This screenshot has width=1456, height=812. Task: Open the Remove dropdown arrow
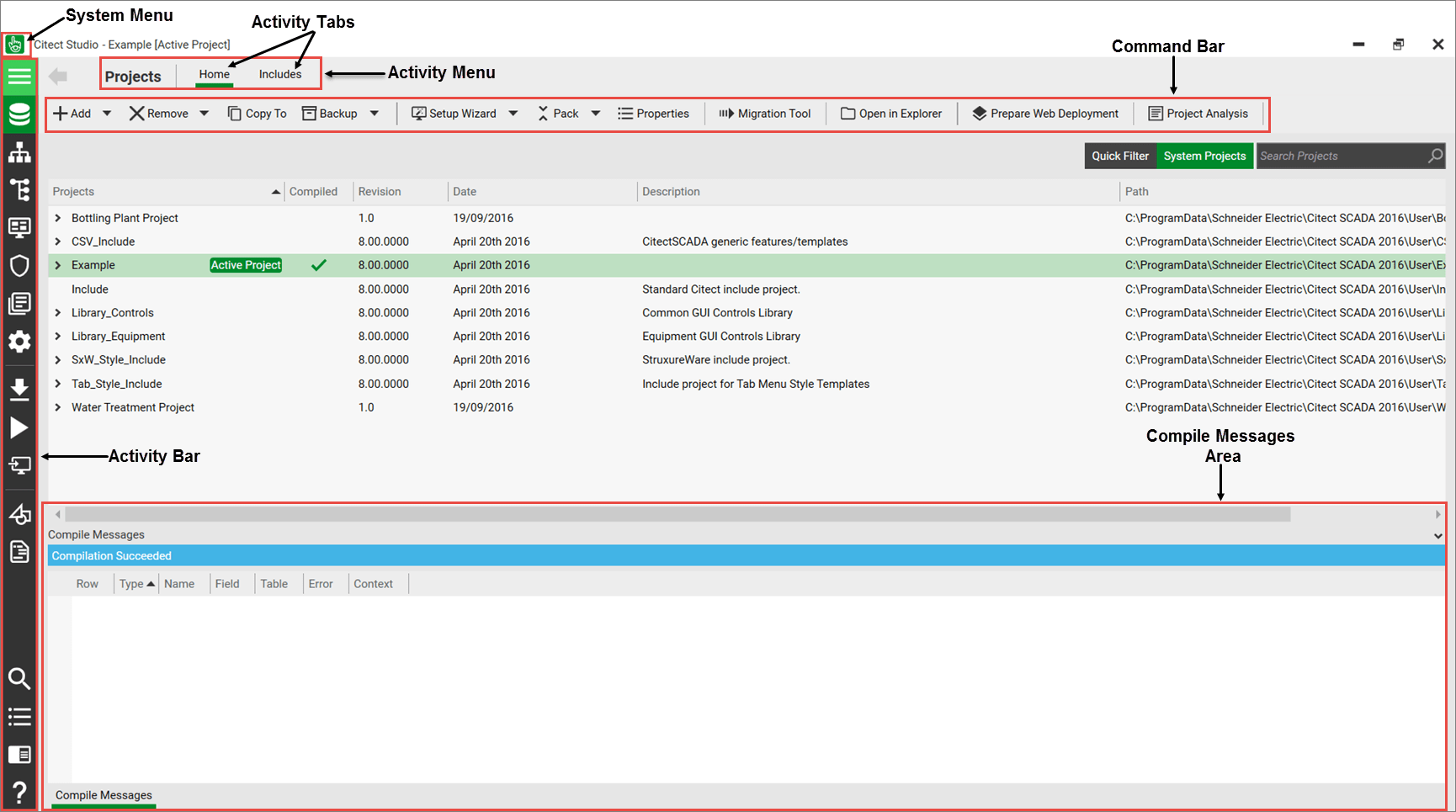[x=204, y=114]
